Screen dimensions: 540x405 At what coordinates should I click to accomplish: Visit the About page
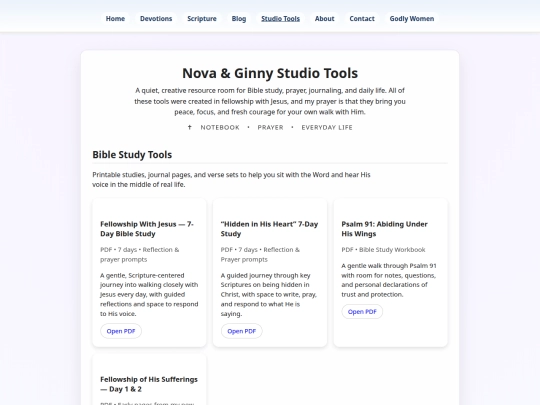coord(324,19)
